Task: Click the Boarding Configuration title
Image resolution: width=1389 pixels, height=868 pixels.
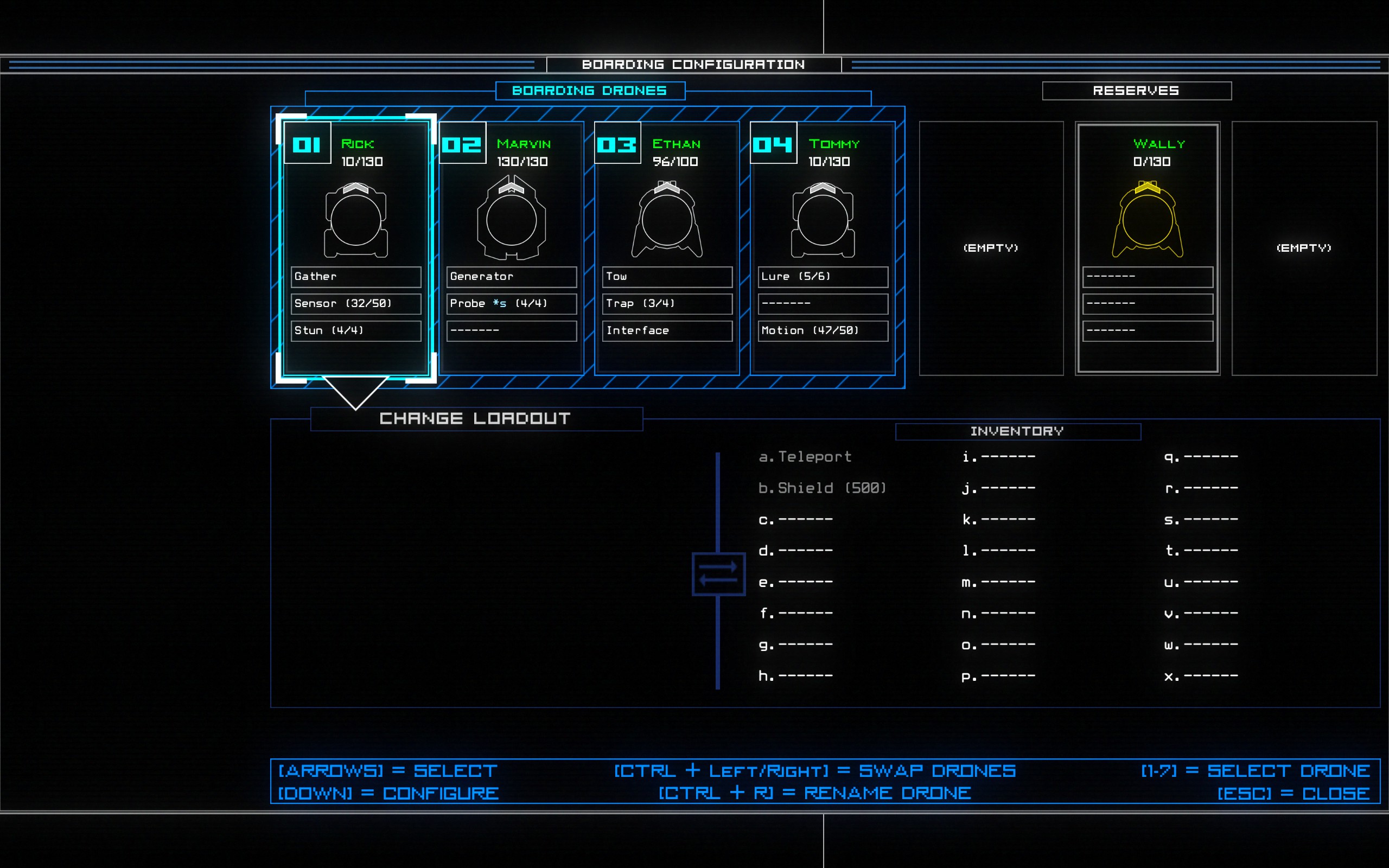Action: point(693,65)
